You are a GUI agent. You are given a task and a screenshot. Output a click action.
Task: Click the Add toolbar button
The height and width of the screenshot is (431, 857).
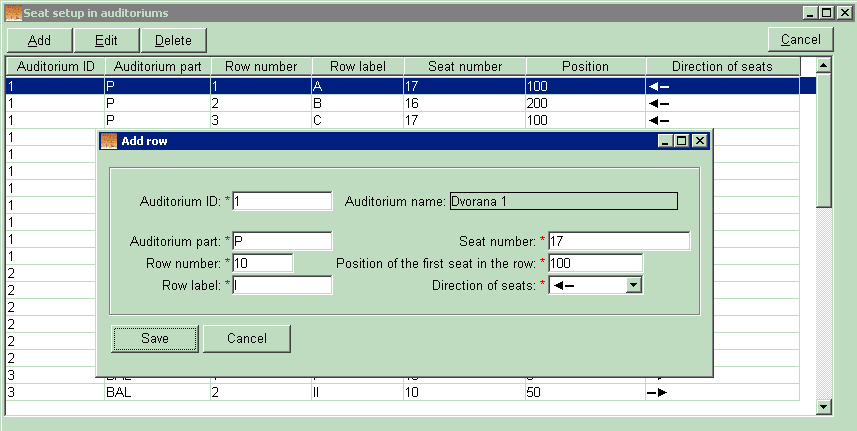[x=40, y=40]
